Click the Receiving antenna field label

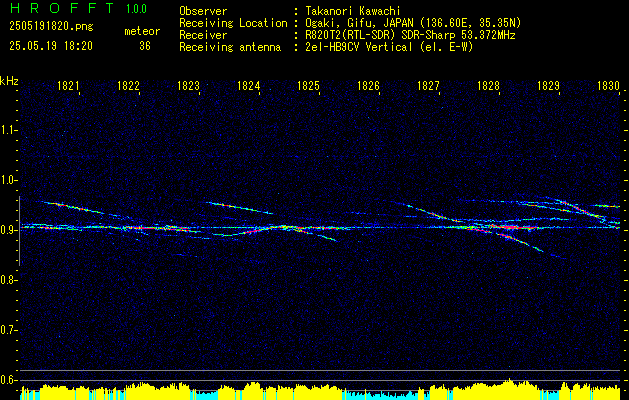tap(230, 47)
